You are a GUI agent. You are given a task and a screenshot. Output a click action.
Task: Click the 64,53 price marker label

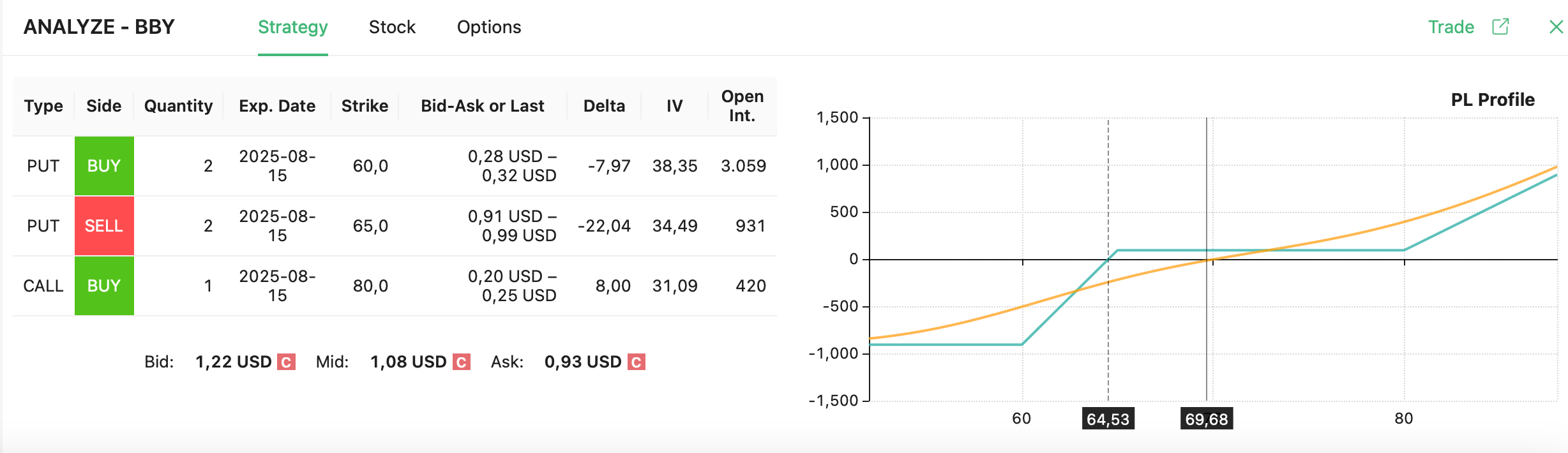[1108, 419]
